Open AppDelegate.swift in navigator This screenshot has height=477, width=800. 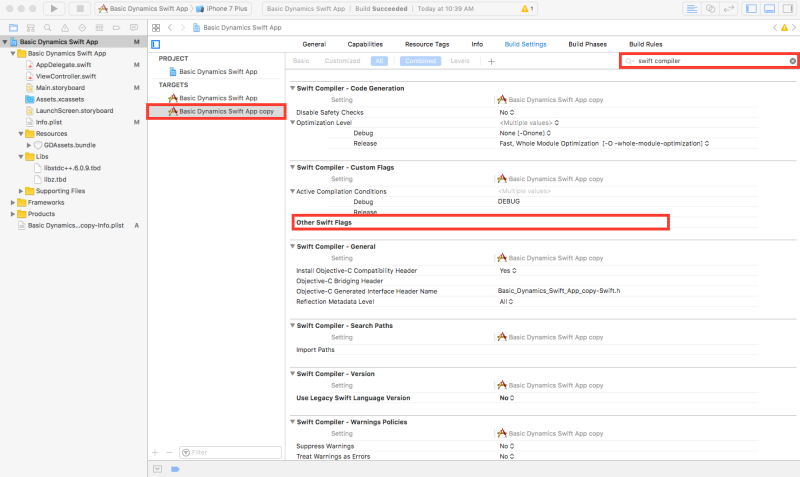(x=63, y=65)
